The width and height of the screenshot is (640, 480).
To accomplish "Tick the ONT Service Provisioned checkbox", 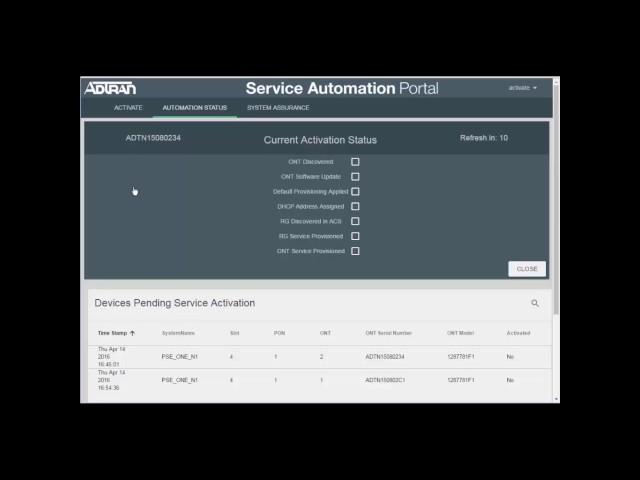I will (355, 251).
